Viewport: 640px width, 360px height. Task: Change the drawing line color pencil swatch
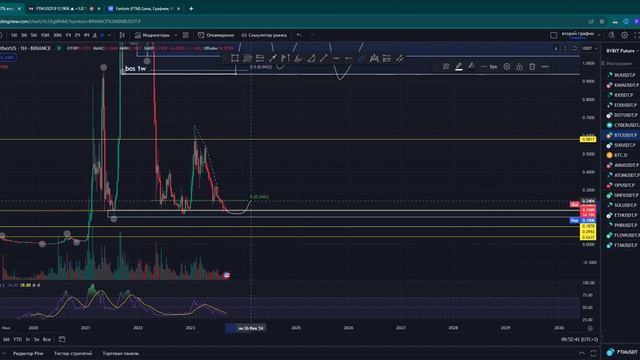[459, 67]
